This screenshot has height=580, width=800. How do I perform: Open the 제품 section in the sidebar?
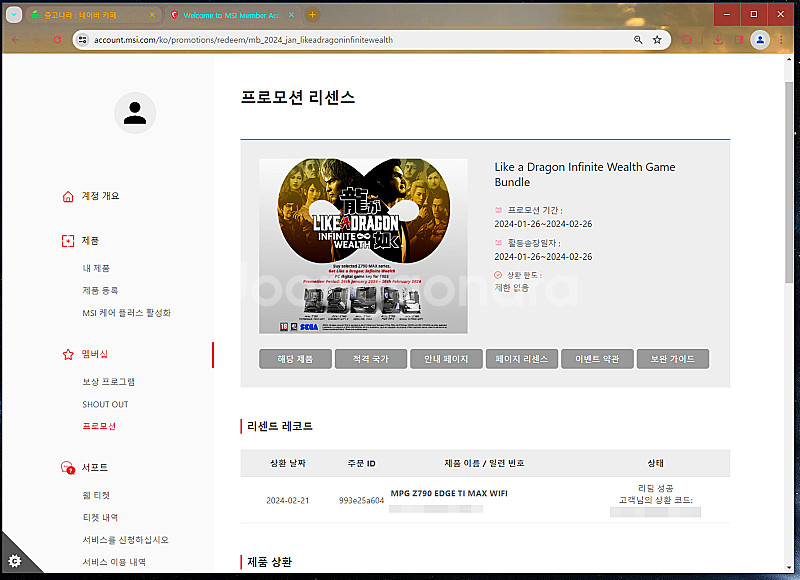pos(90,240)
